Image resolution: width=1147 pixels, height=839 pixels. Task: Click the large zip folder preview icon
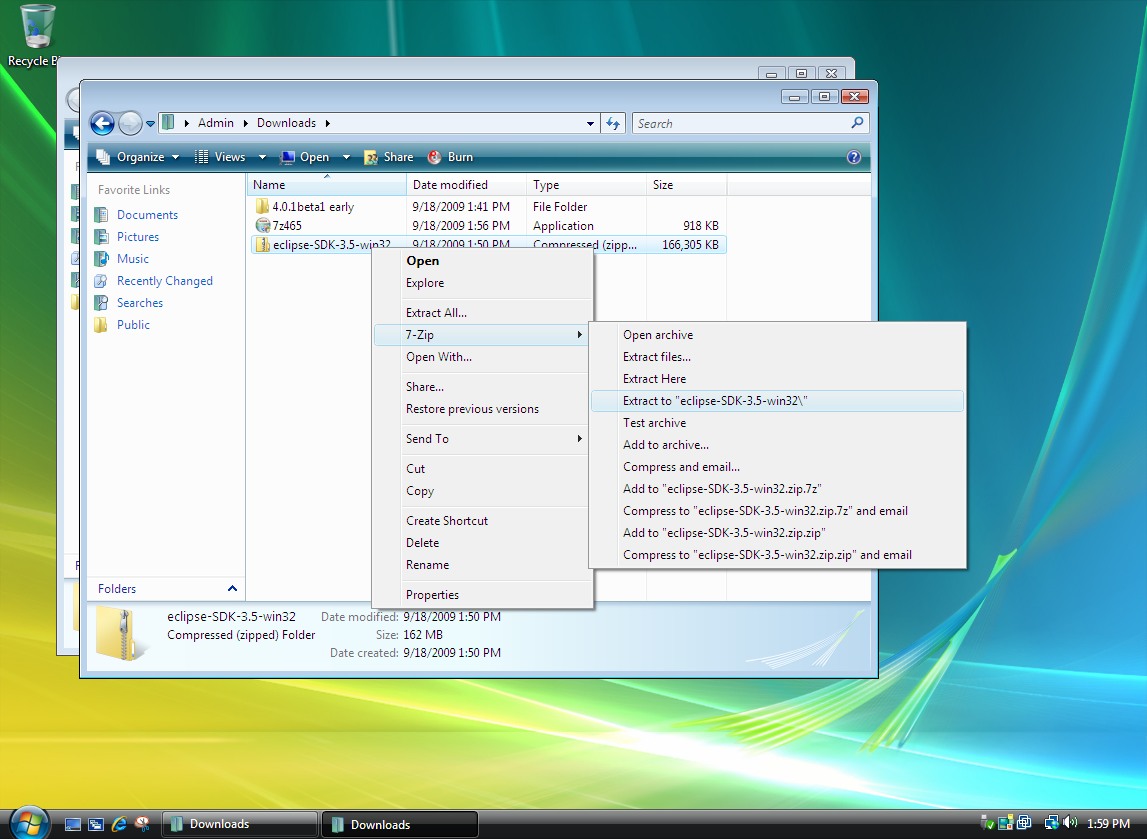point(121,633)
